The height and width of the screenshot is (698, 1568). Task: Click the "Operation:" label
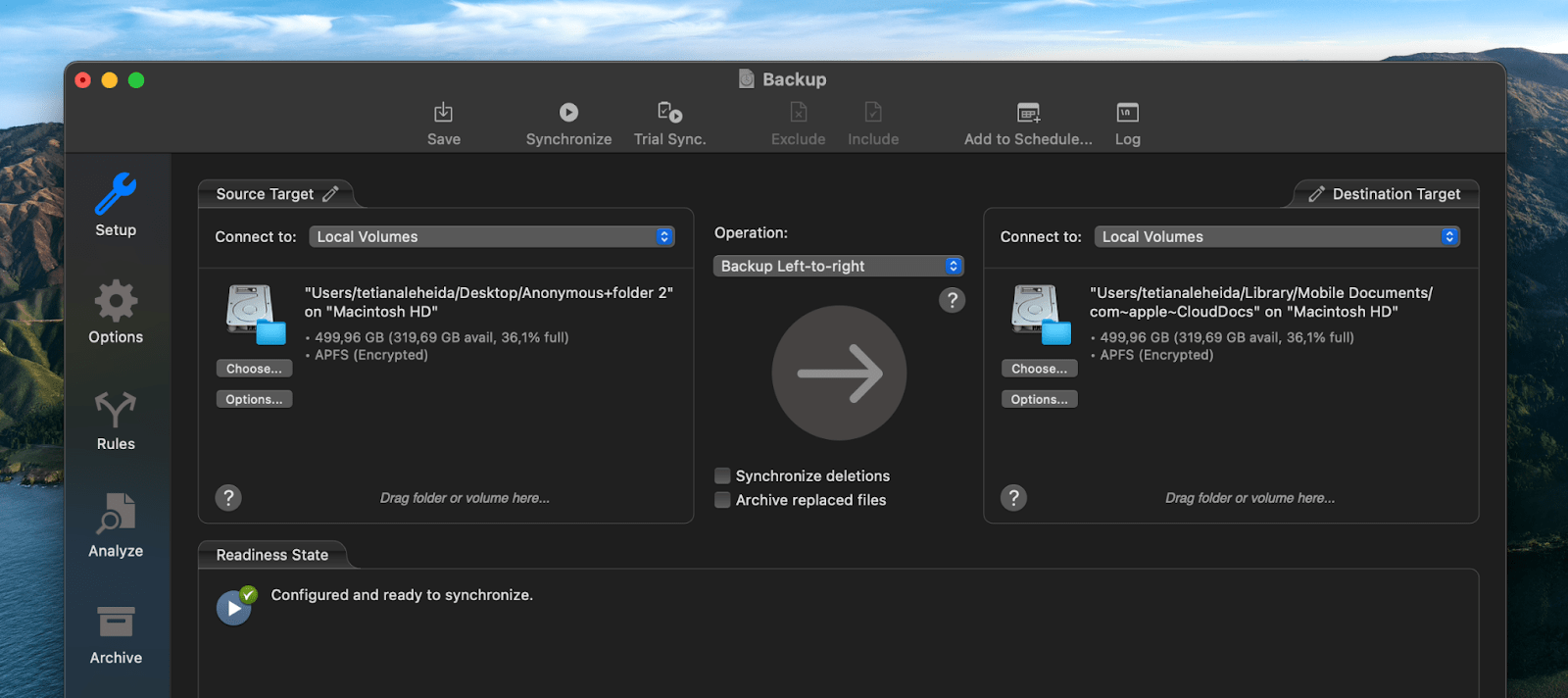[x=751, y=232]
